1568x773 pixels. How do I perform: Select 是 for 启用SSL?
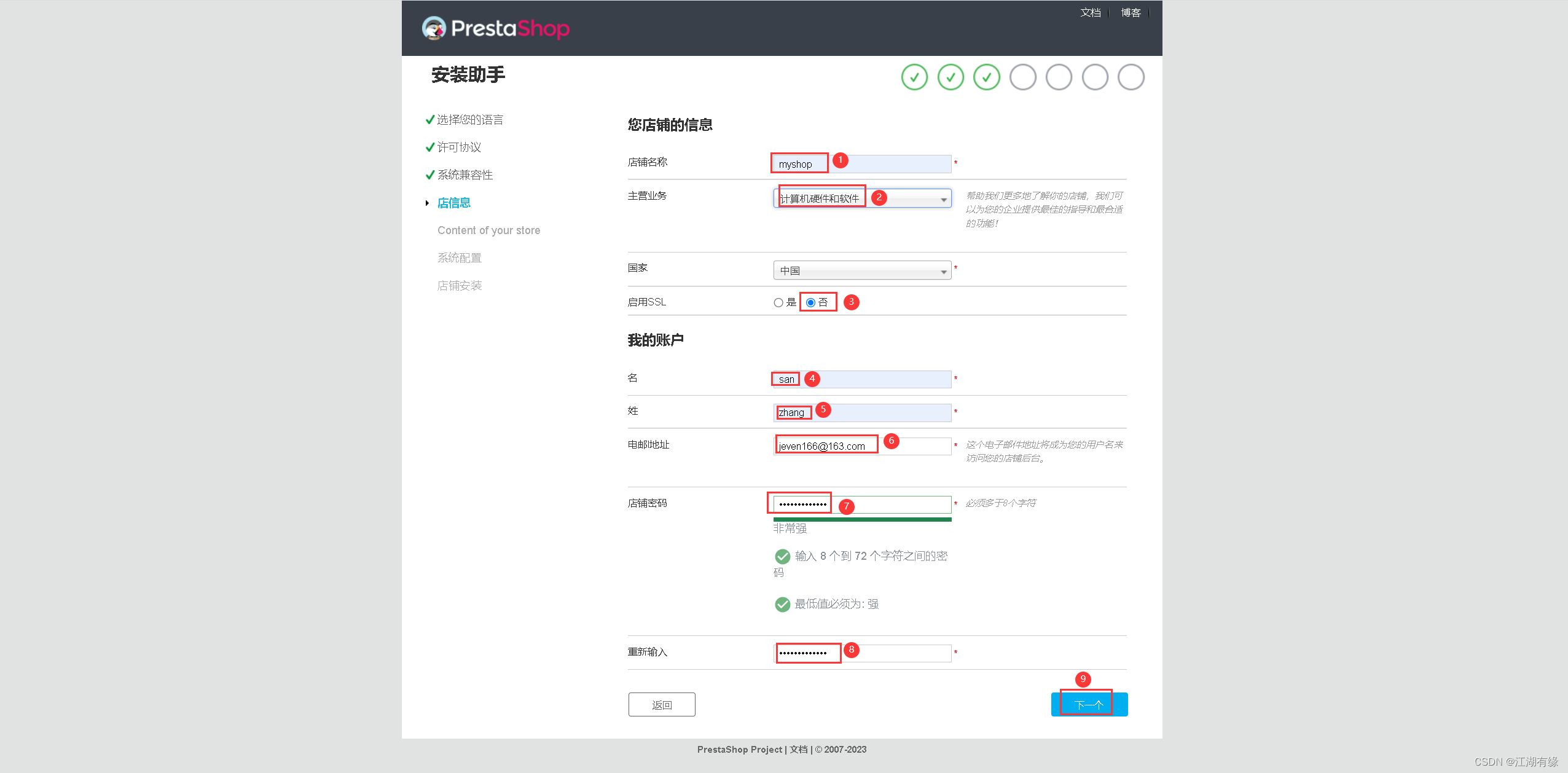pos(778,302)
